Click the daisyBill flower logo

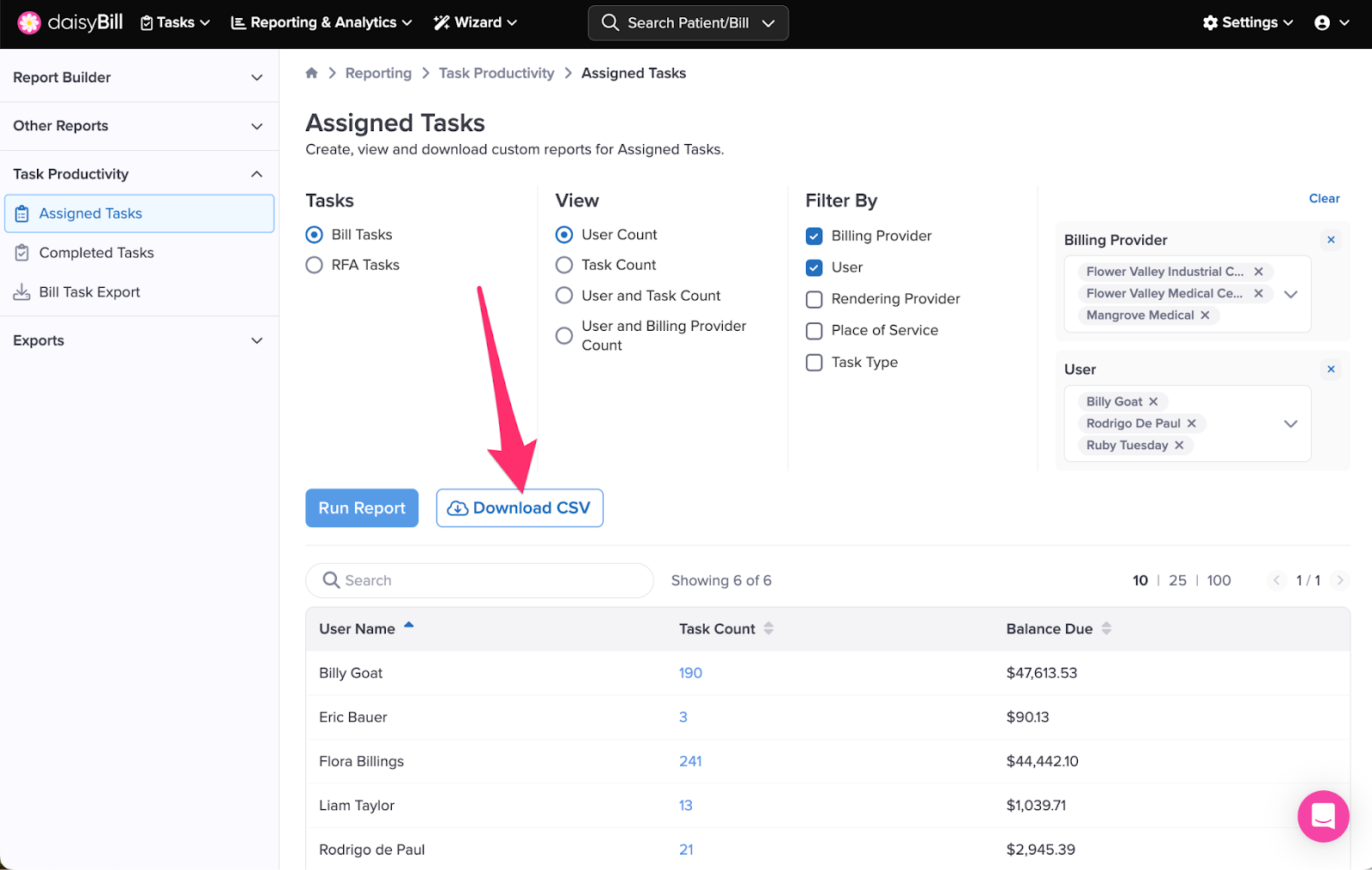29,23
